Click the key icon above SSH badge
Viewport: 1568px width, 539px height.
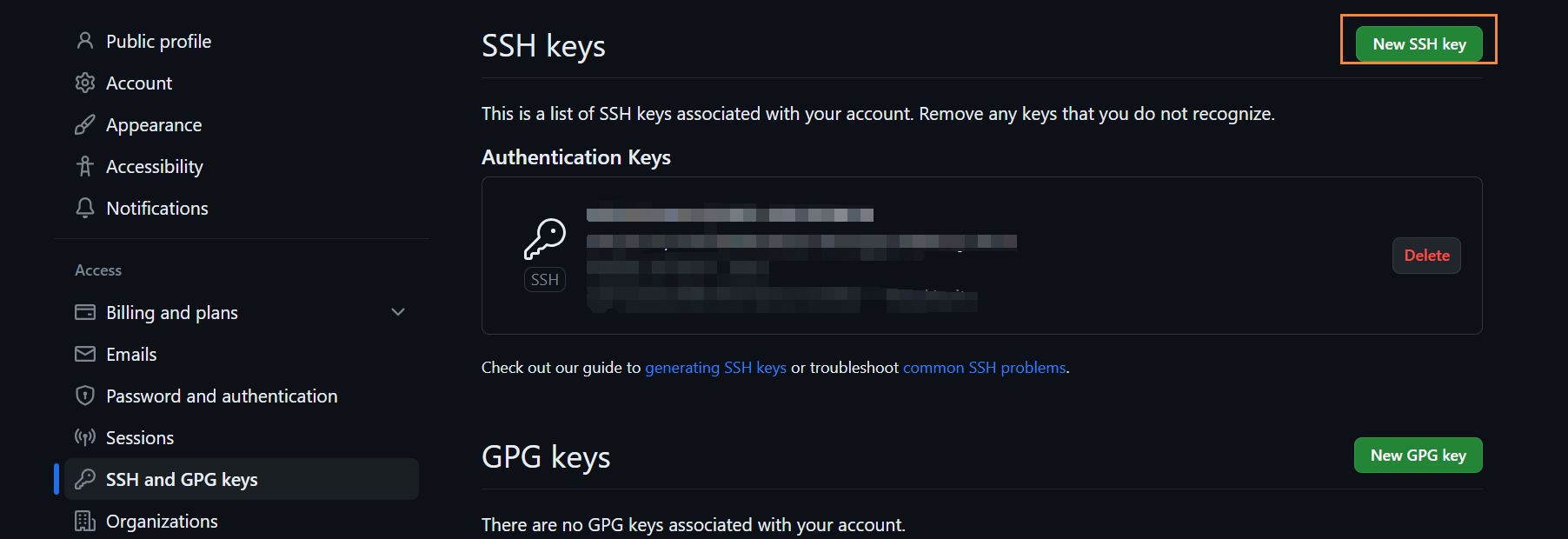coord(545,239)
